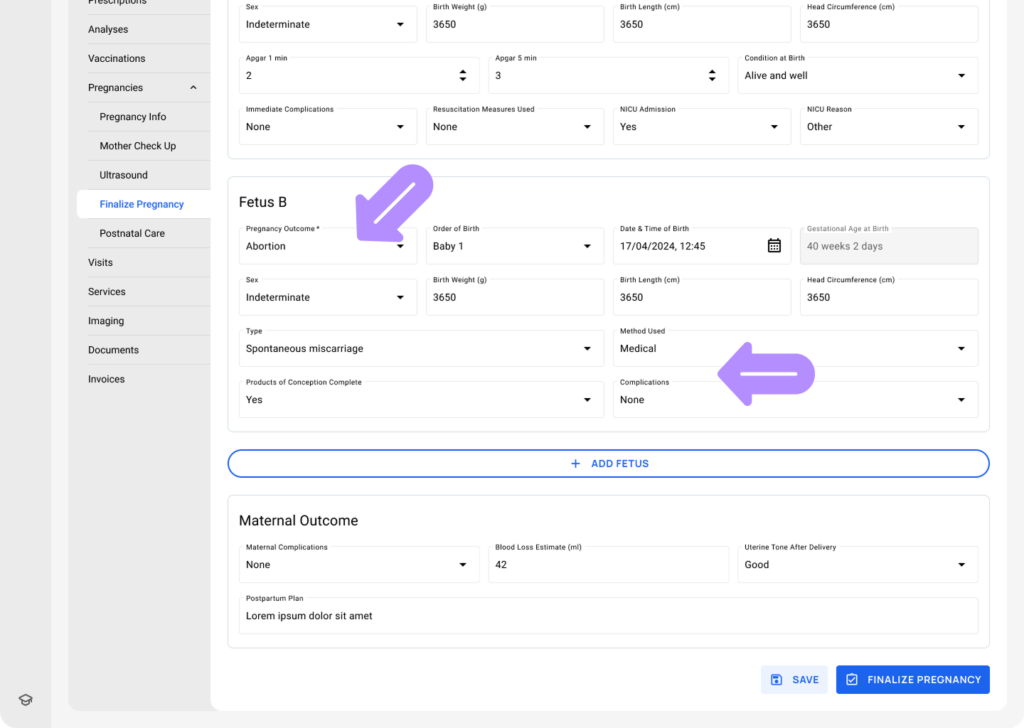The width and height of the screenshot is (1024, 728).
Task: Click graduation cap icon in bottom-left corner
Action: click(x=26, y=700)
